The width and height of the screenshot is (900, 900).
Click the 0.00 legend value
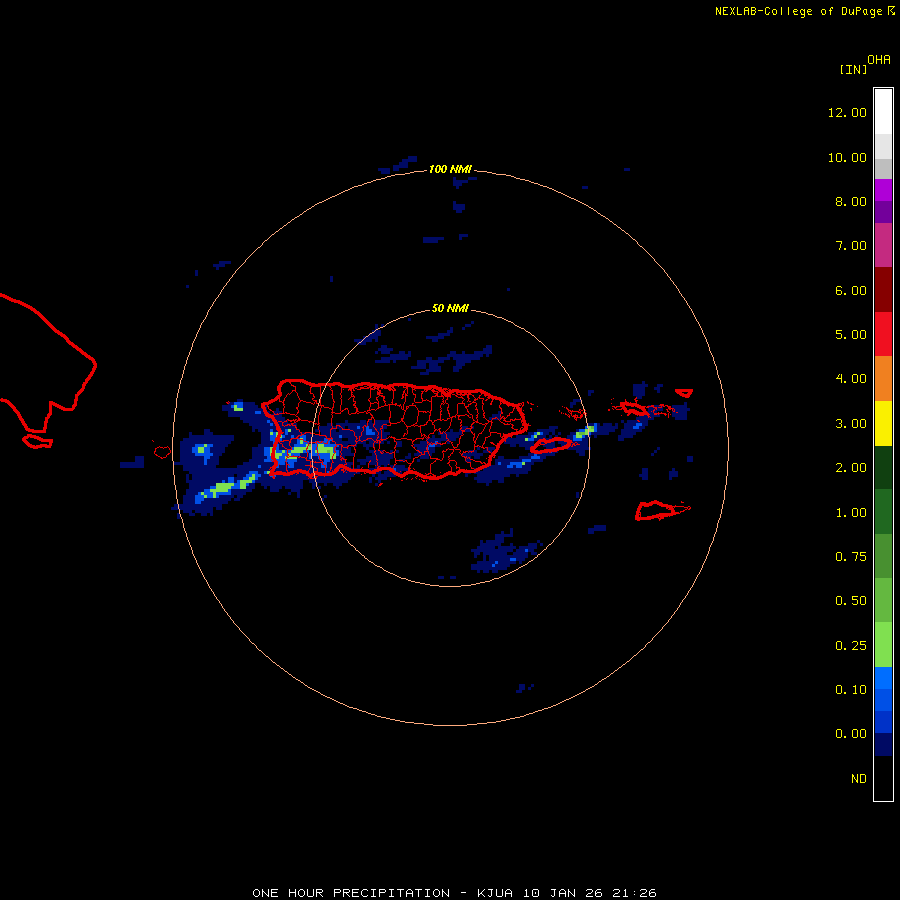(x=851, y=734)
